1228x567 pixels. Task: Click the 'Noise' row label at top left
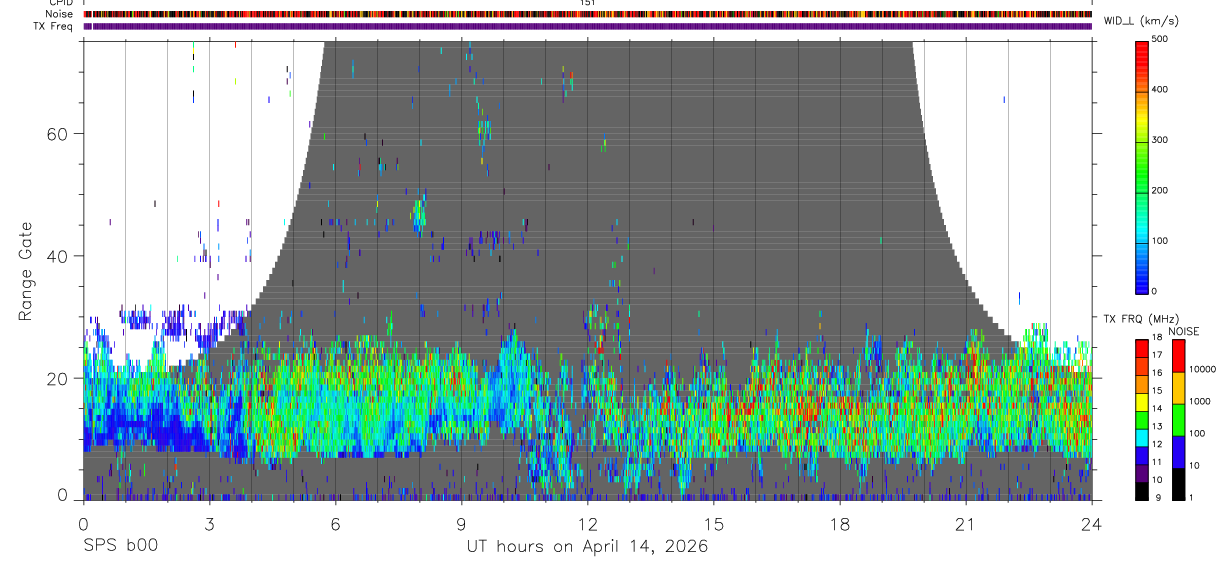[x=59, y=14]
